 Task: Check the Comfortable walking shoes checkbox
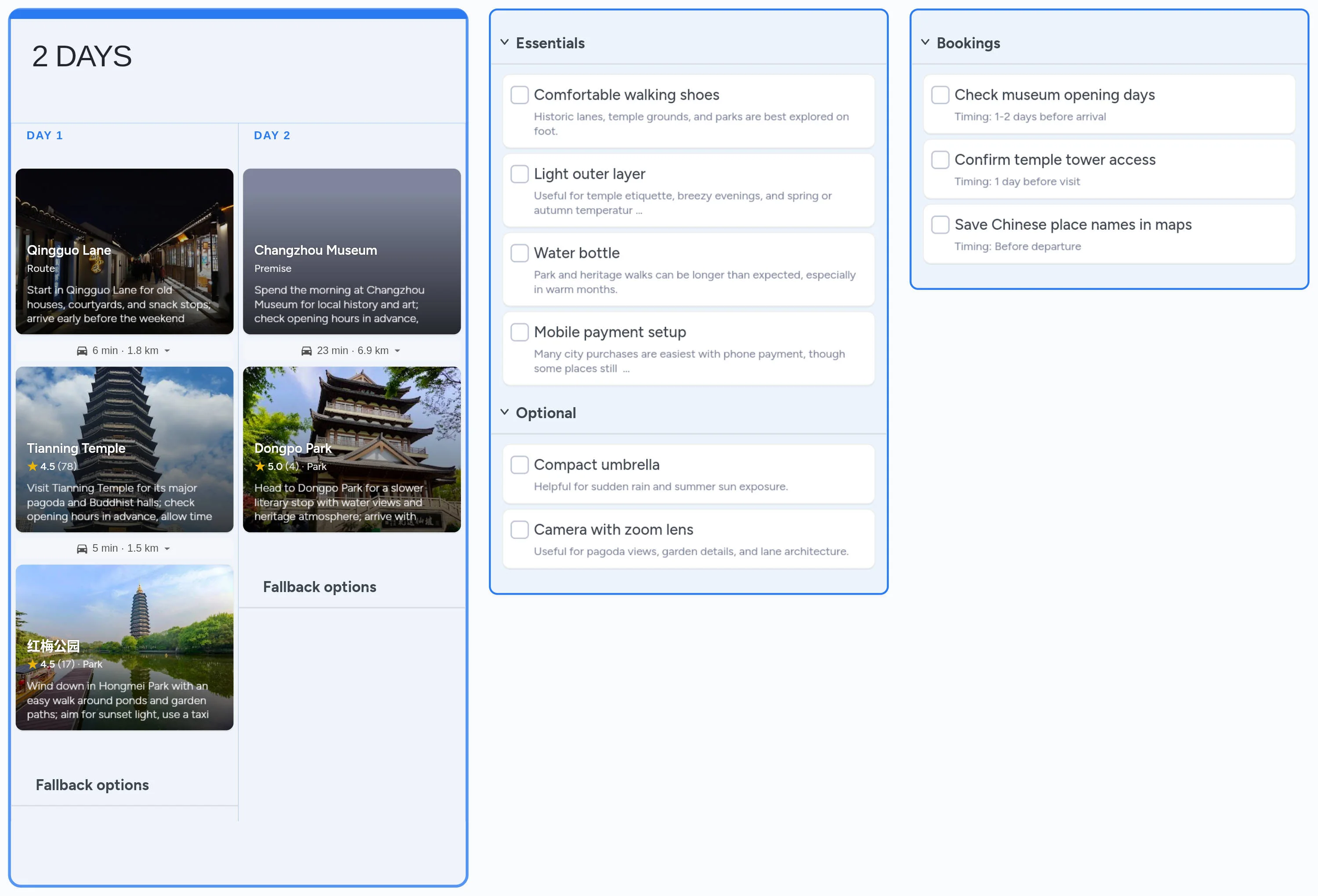tap(519, 95)
